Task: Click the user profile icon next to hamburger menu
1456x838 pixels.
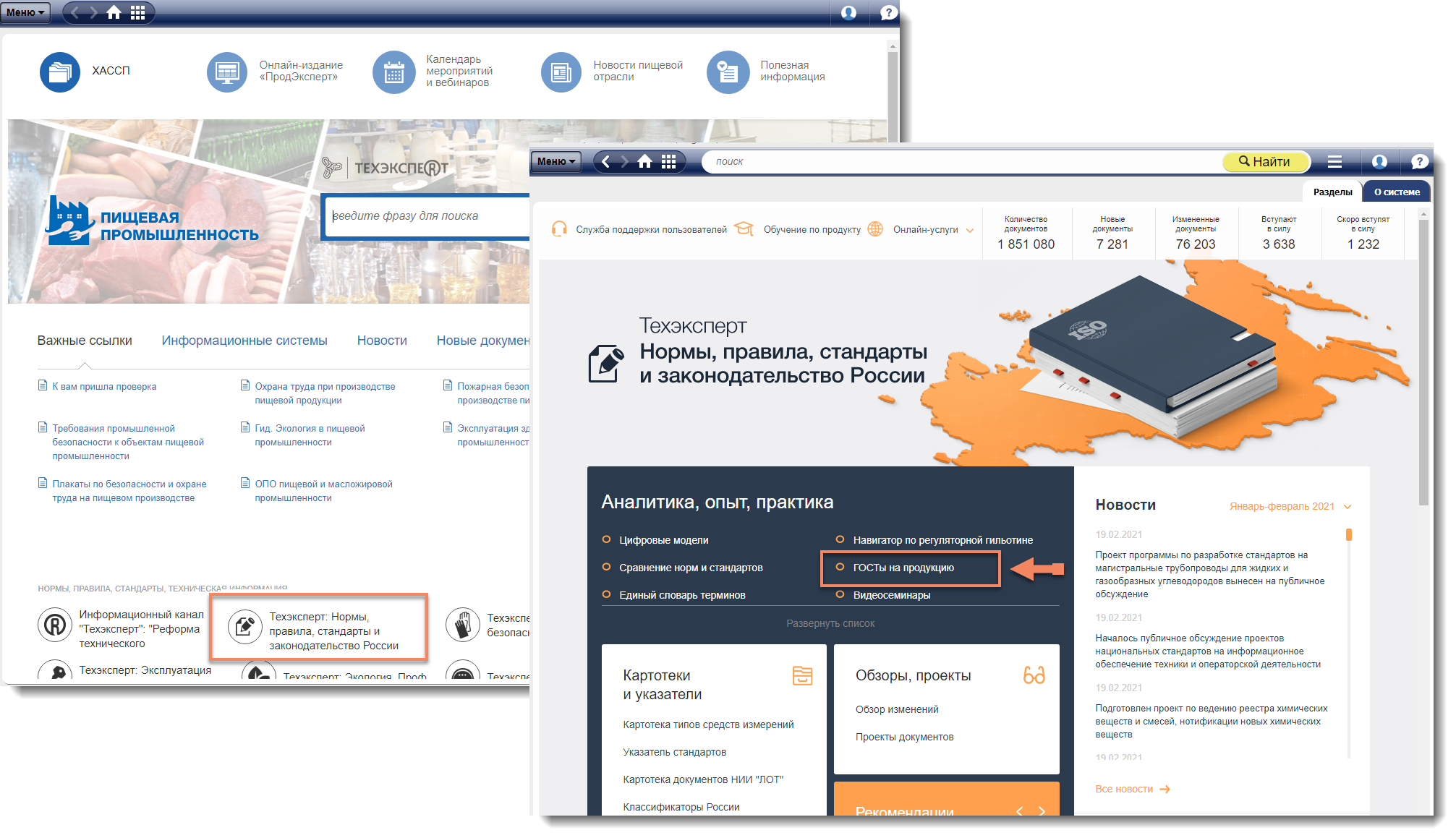Action: pos(1379,161)
